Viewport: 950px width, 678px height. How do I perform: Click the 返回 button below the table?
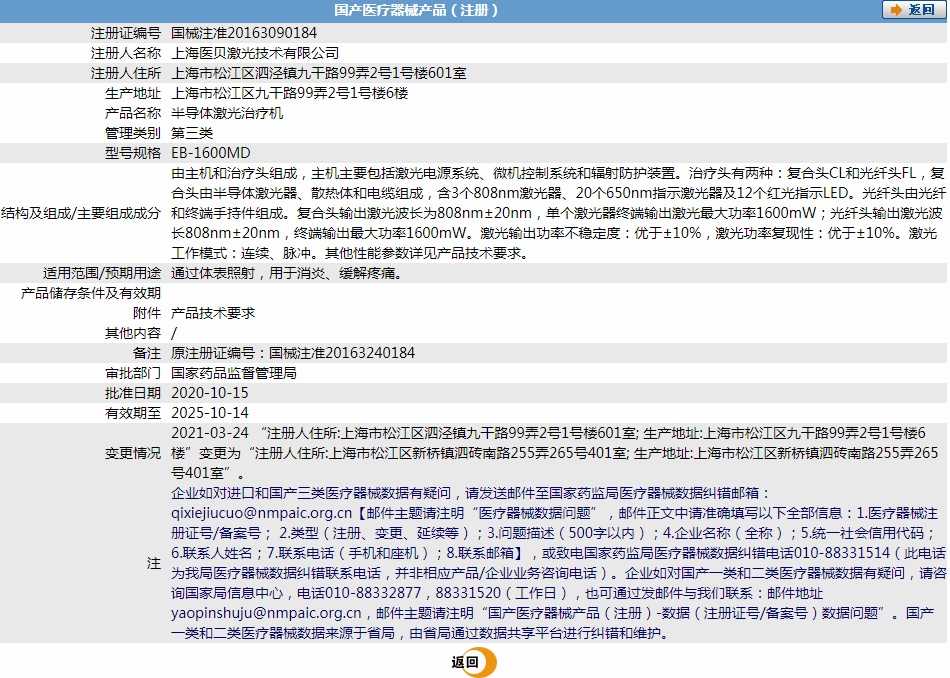click(x=473, y=662)
